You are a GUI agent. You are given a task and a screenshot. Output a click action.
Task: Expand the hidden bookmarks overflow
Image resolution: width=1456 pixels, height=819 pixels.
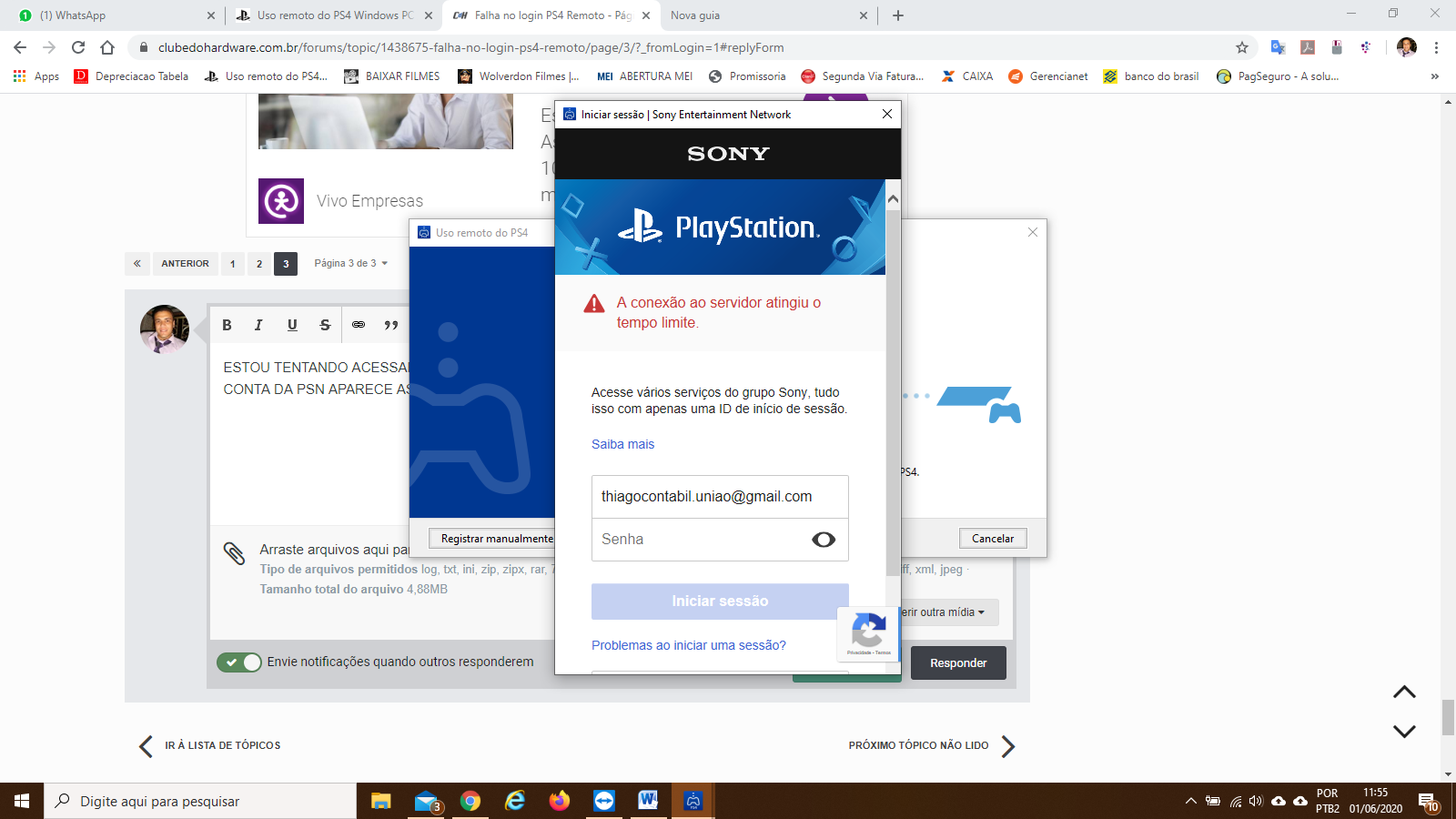tap(1435, 76)
